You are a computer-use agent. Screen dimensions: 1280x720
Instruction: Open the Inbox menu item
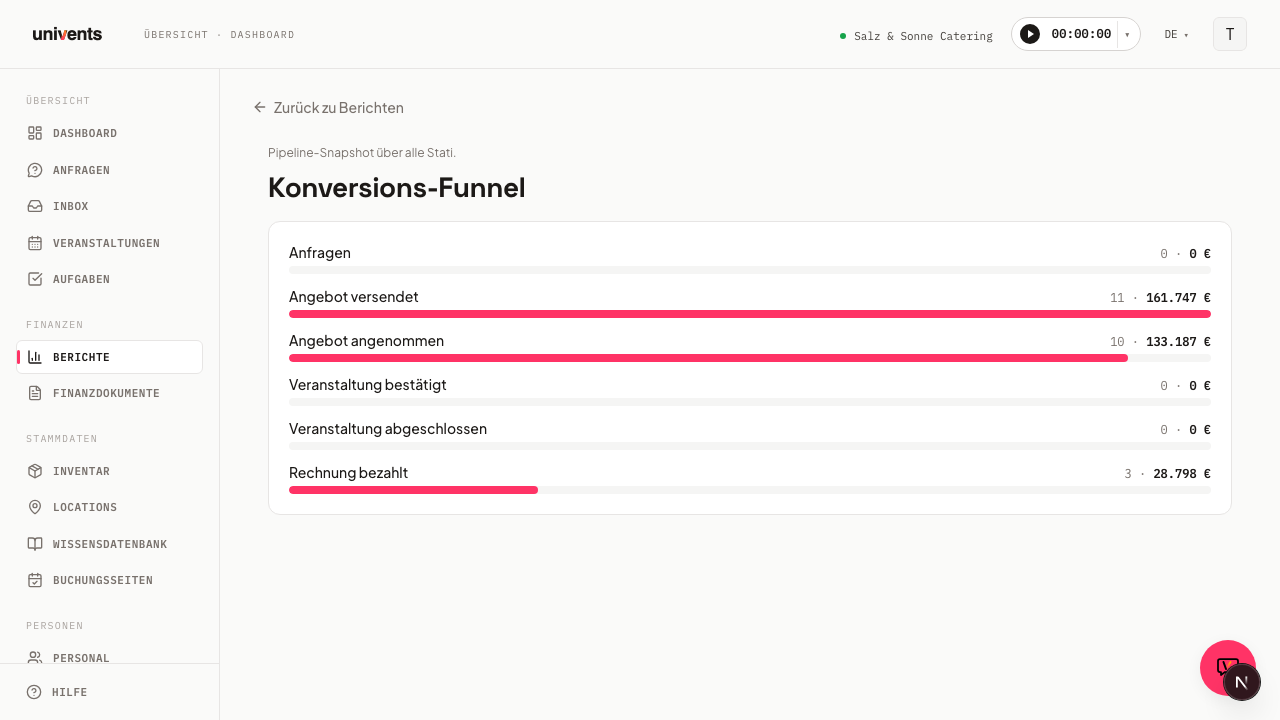[109, 206]
